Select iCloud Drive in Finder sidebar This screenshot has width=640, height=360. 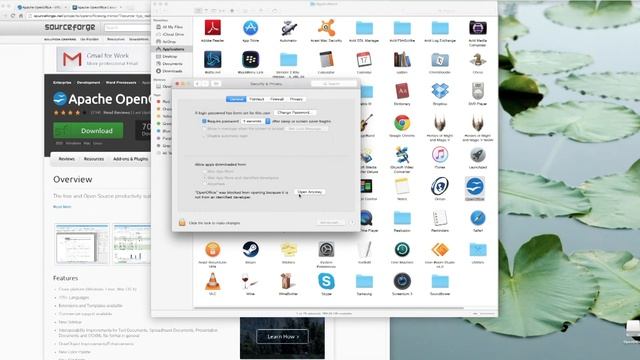coord(172,34)
